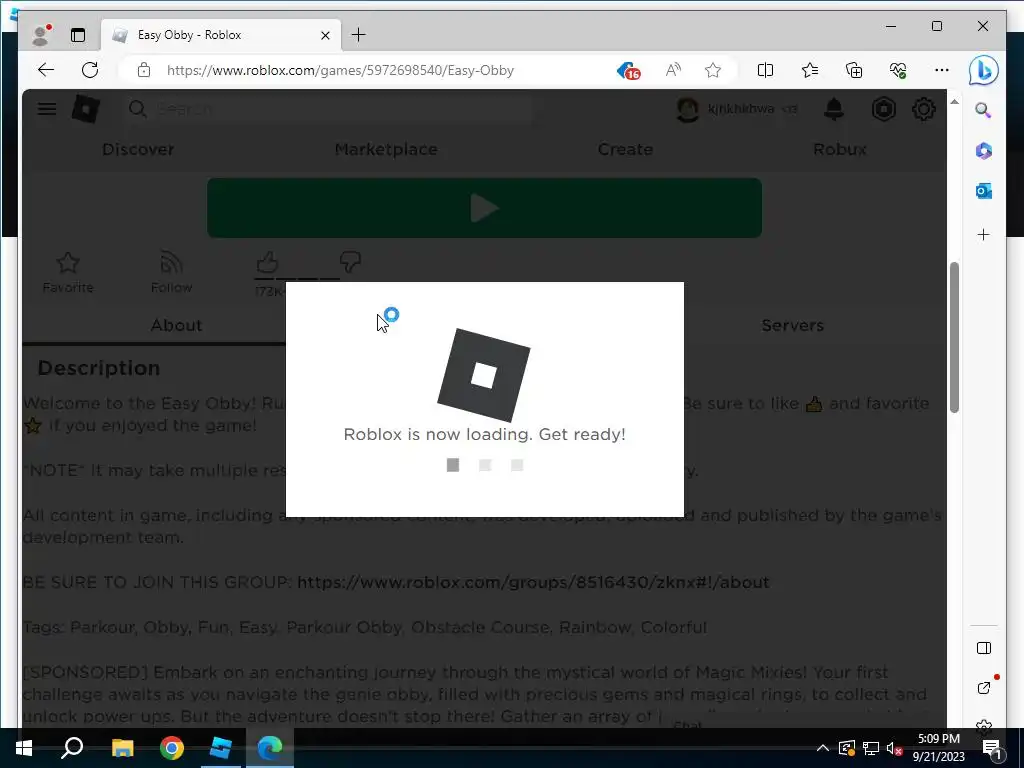This screenshot has width=1024, height=768.
Task: Open Collections panel
Action: point(854,70)
